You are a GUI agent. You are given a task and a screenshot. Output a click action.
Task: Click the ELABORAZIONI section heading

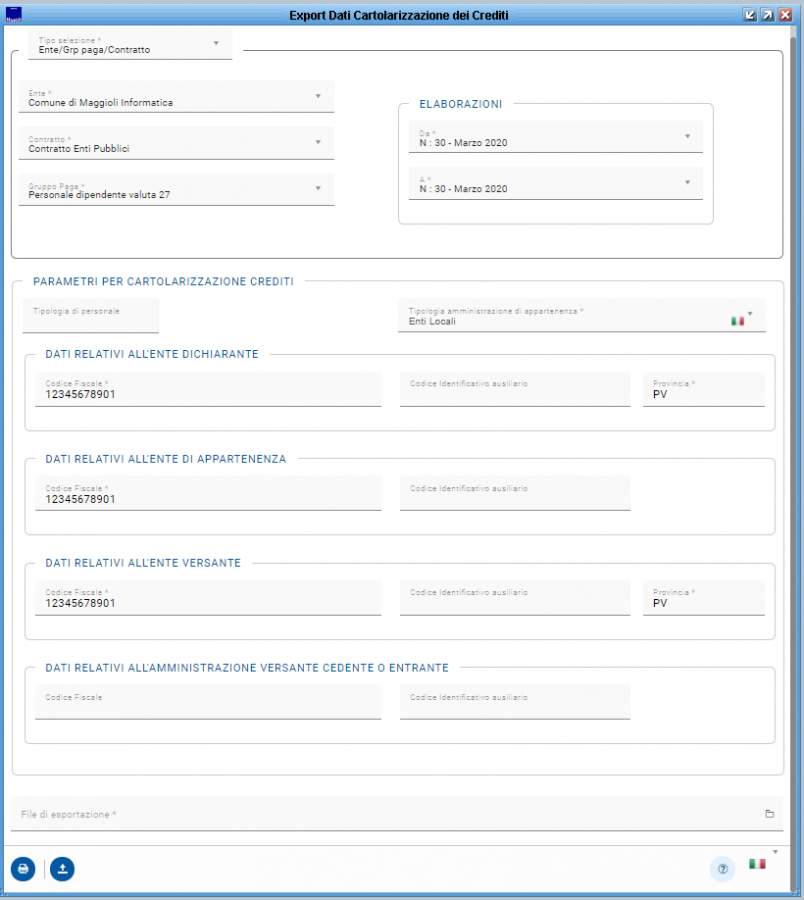pos(461,104)
